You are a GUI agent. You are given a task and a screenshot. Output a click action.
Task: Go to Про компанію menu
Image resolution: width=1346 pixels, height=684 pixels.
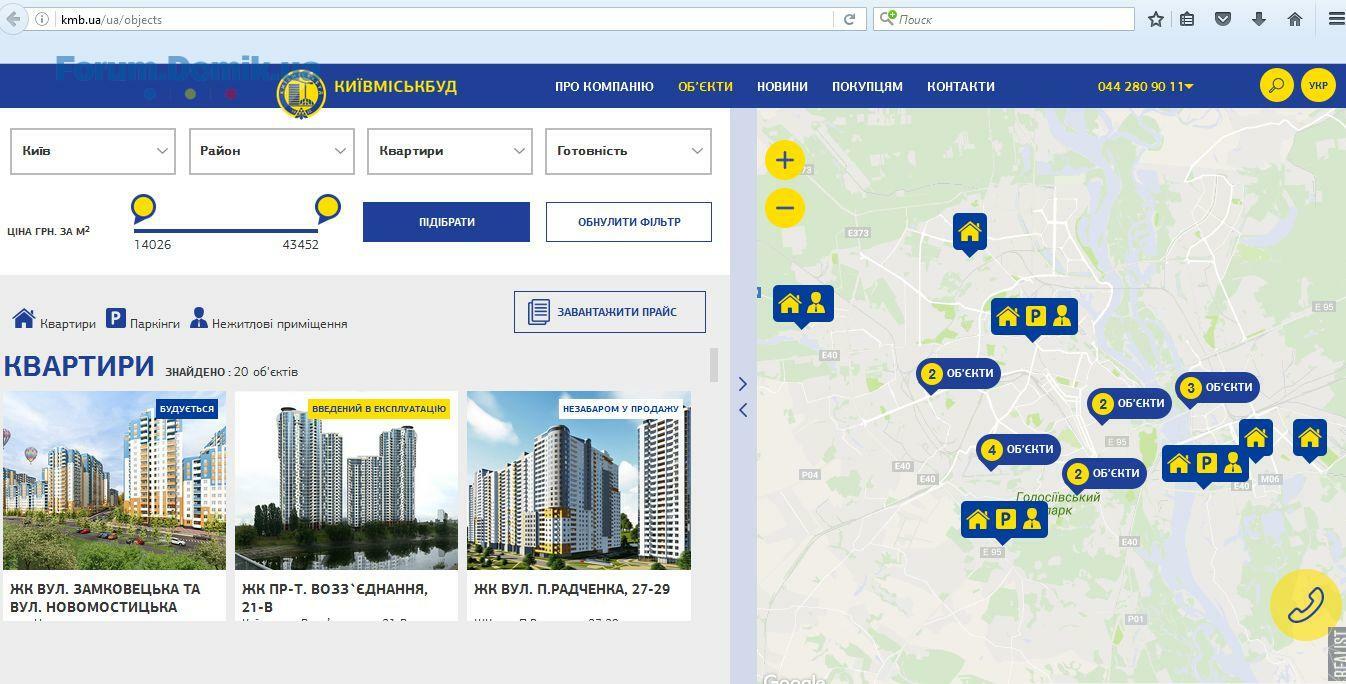click(x=604, y=87)
